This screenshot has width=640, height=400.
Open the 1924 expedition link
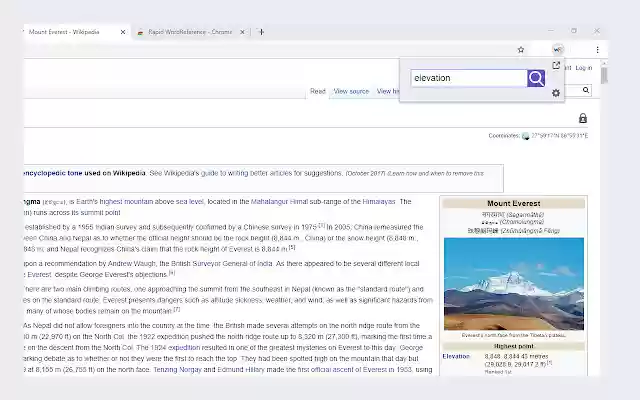184,348
